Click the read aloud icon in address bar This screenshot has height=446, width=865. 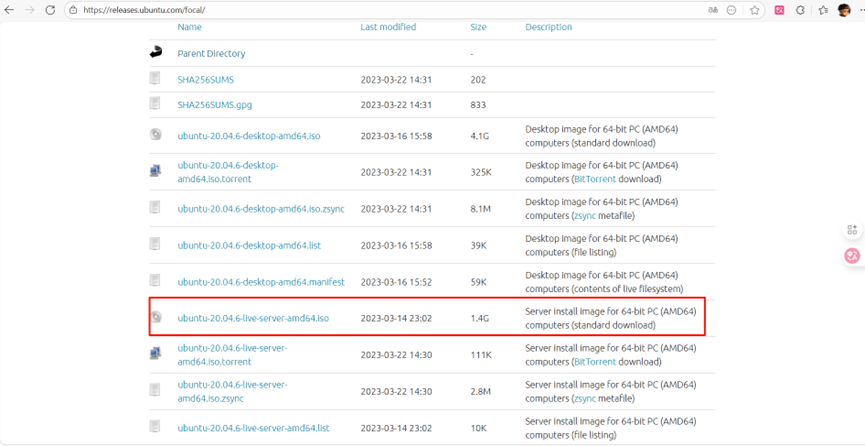pos(712,10)
